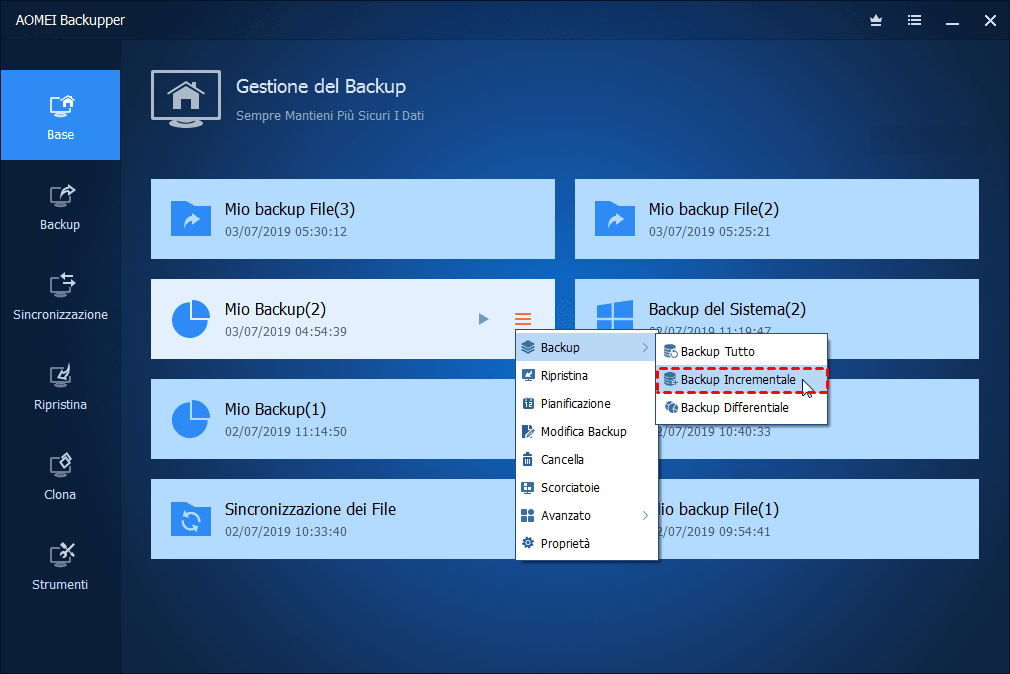1010x674 pixels.
Task: Select Backup in the context menu
Action: tap(587, 347)
